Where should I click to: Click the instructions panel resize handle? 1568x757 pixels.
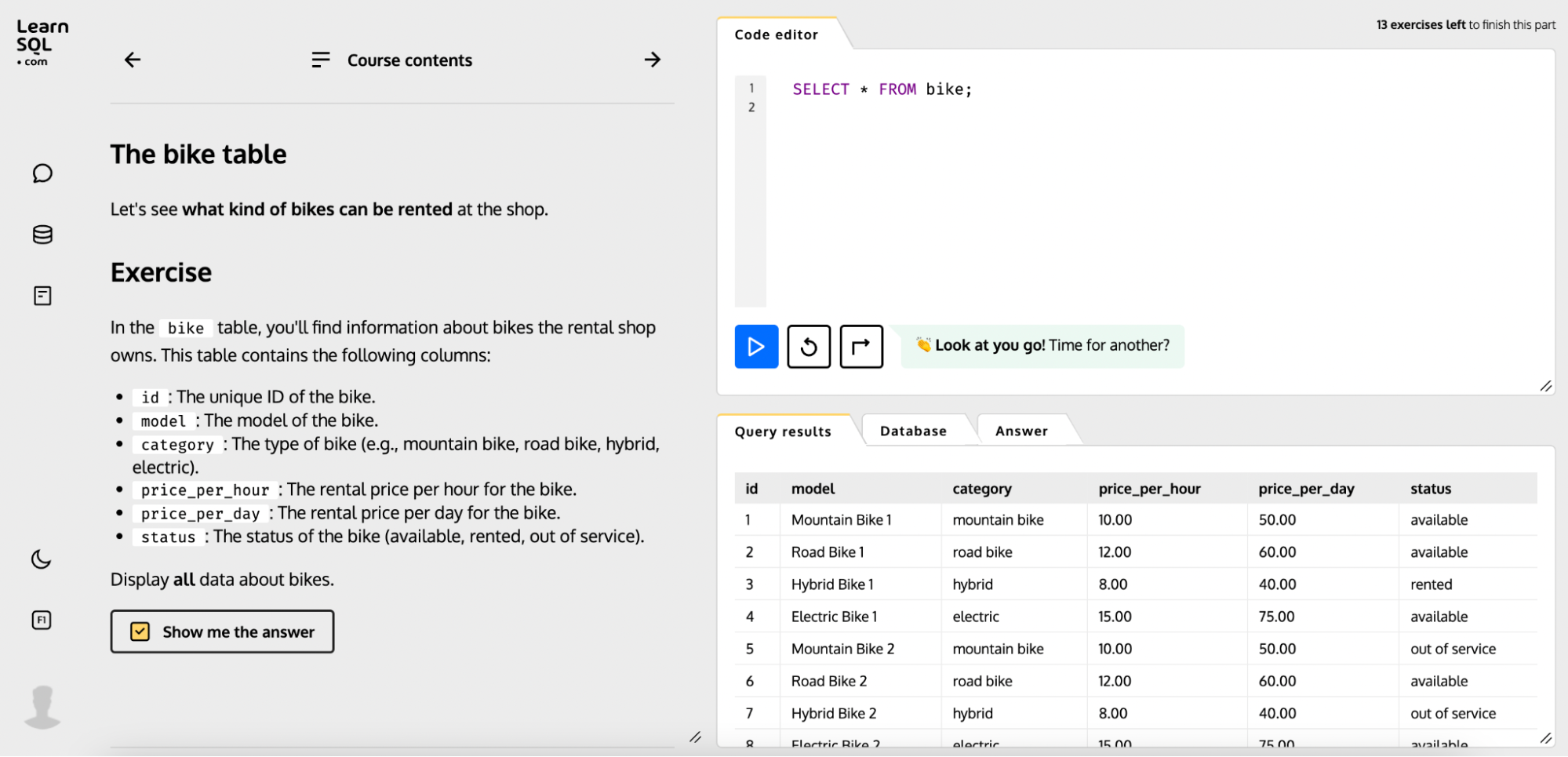695,737
